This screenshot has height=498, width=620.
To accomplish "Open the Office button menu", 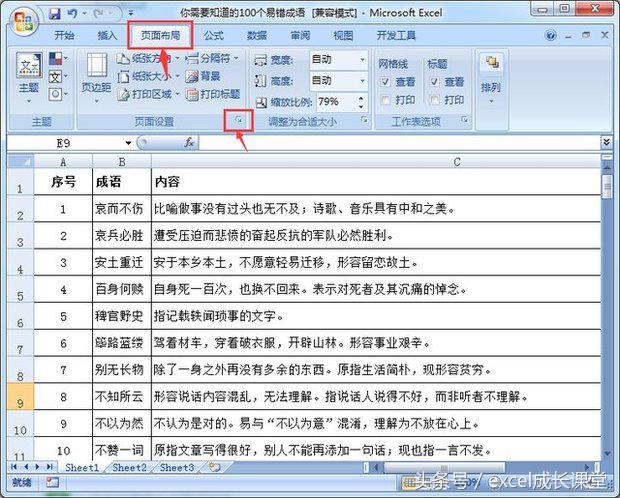I will [x=23, y=22].
